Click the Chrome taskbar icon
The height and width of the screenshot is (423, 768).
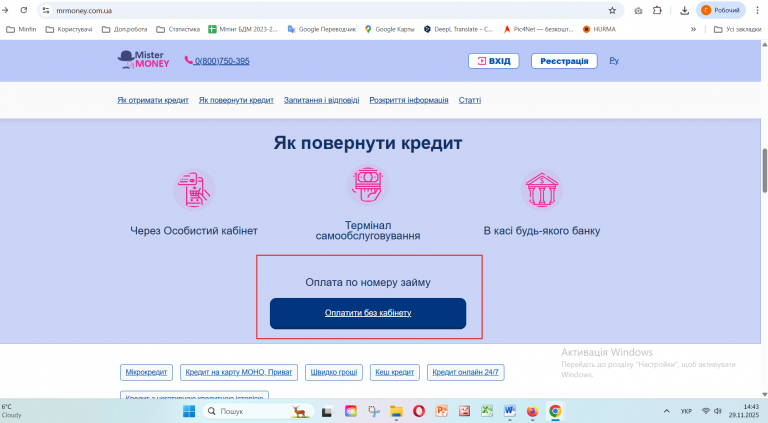click(555, 411)
